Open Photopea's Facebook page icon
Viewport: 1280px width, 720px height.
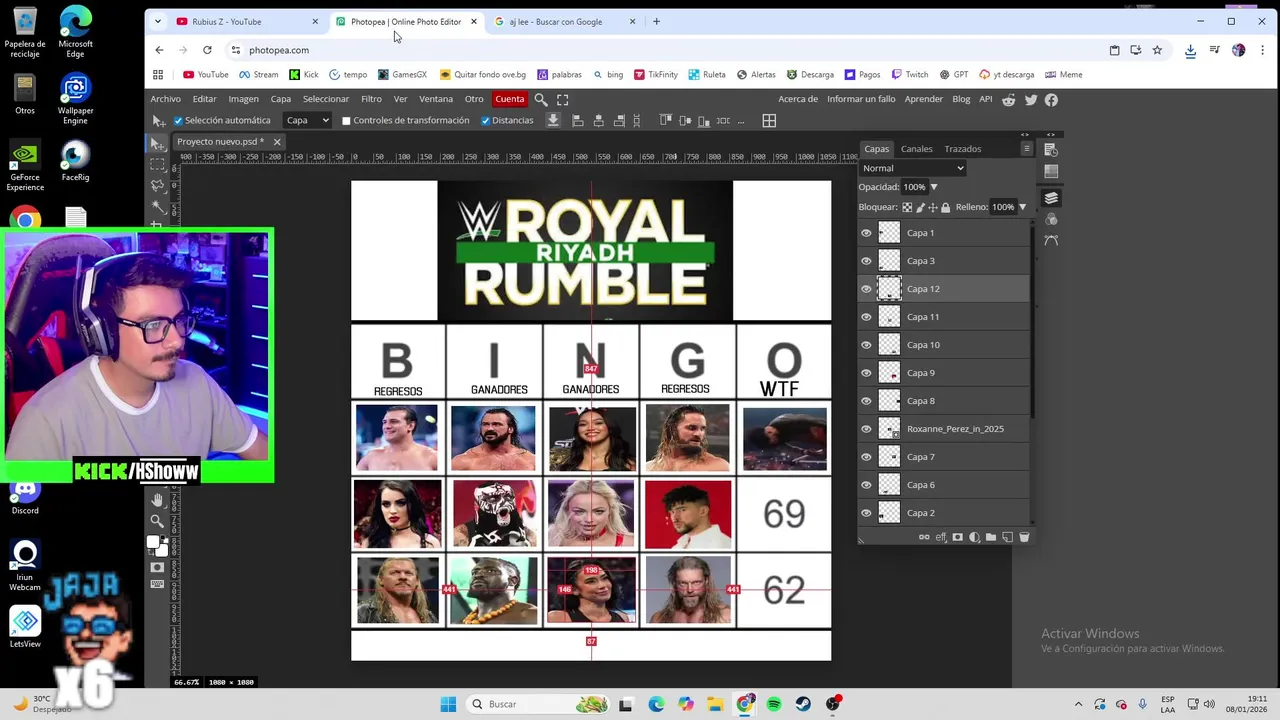[1051, 99]
